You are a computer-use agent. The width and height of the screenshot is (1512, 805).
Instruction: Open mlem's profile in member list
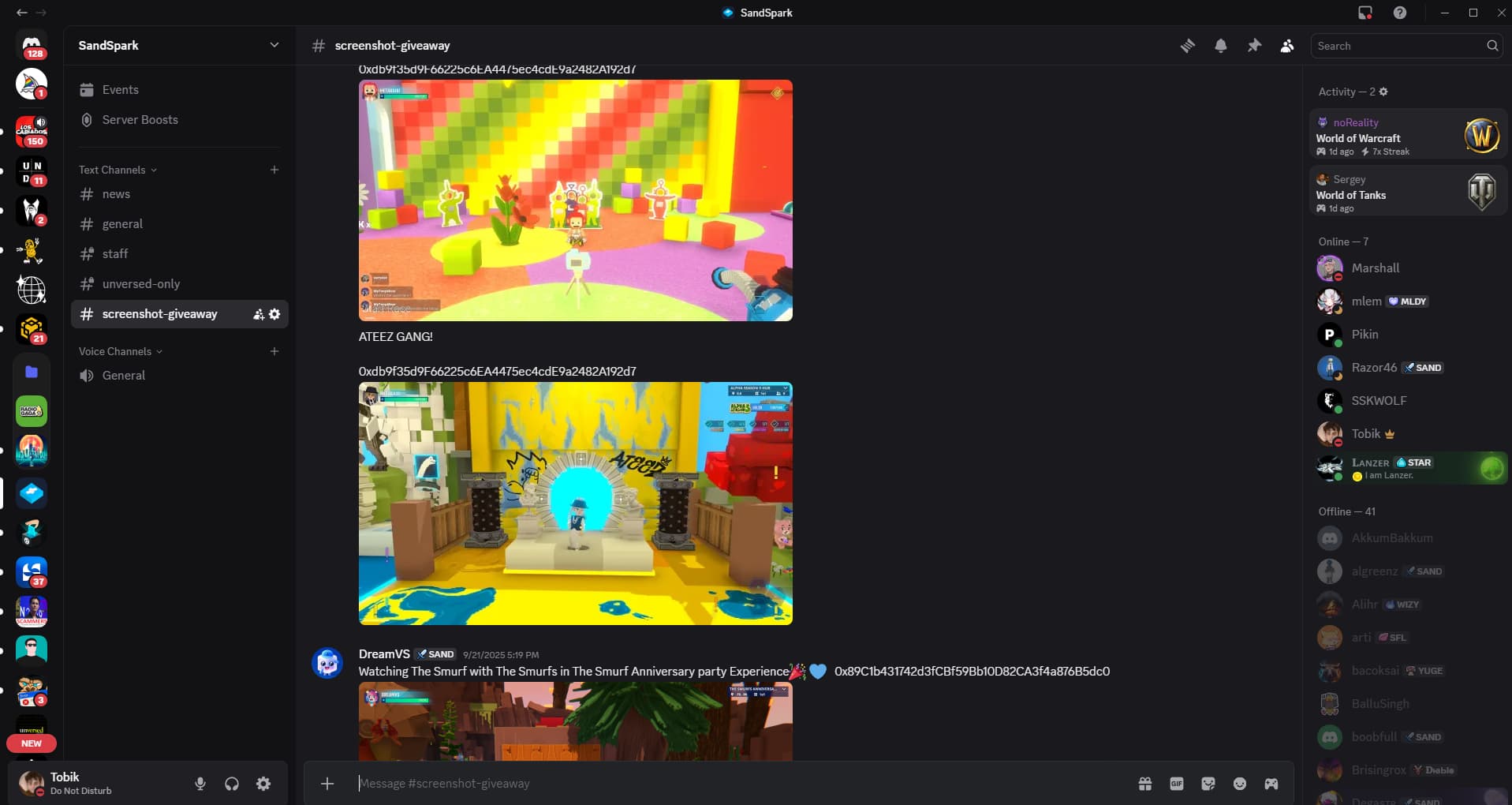(x=1407, y=301)
